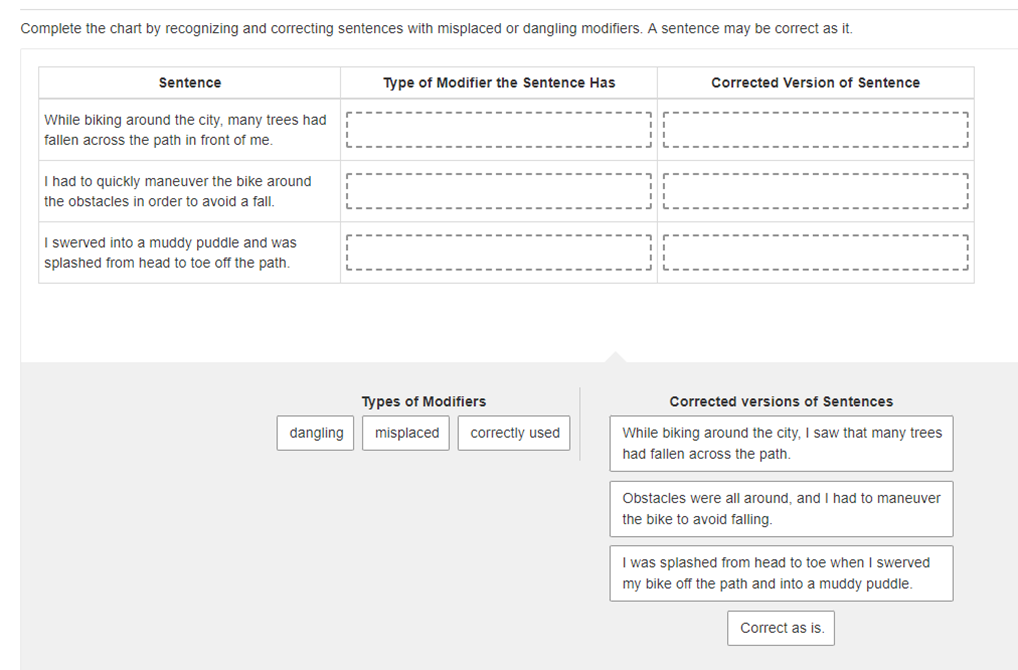
Task: Select 'Obstacles were all around' answer tile
Action: (781, 509)
